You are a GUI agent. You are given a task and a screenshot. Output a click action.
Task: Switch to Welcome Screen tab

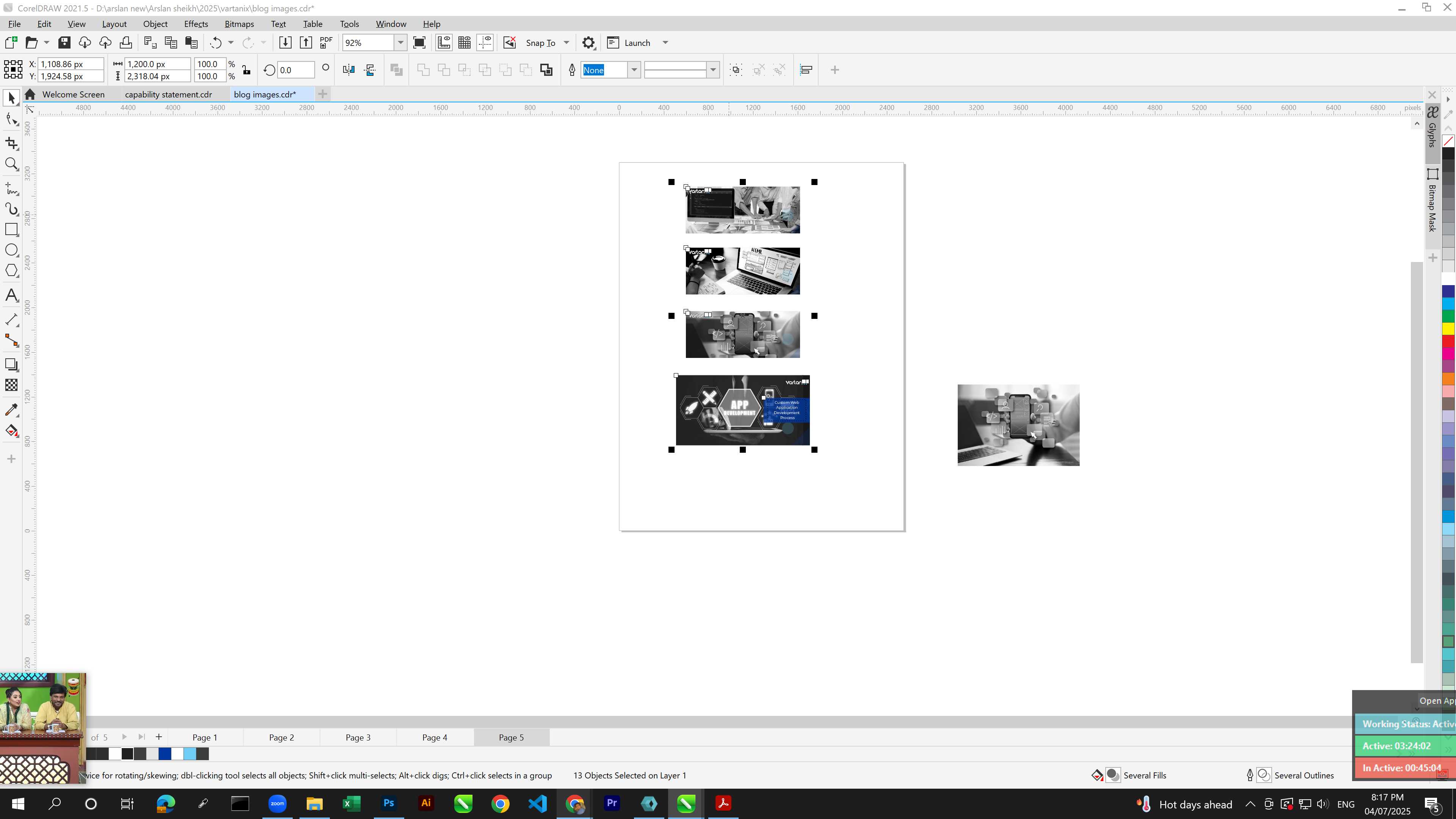(x=73, y=94)
